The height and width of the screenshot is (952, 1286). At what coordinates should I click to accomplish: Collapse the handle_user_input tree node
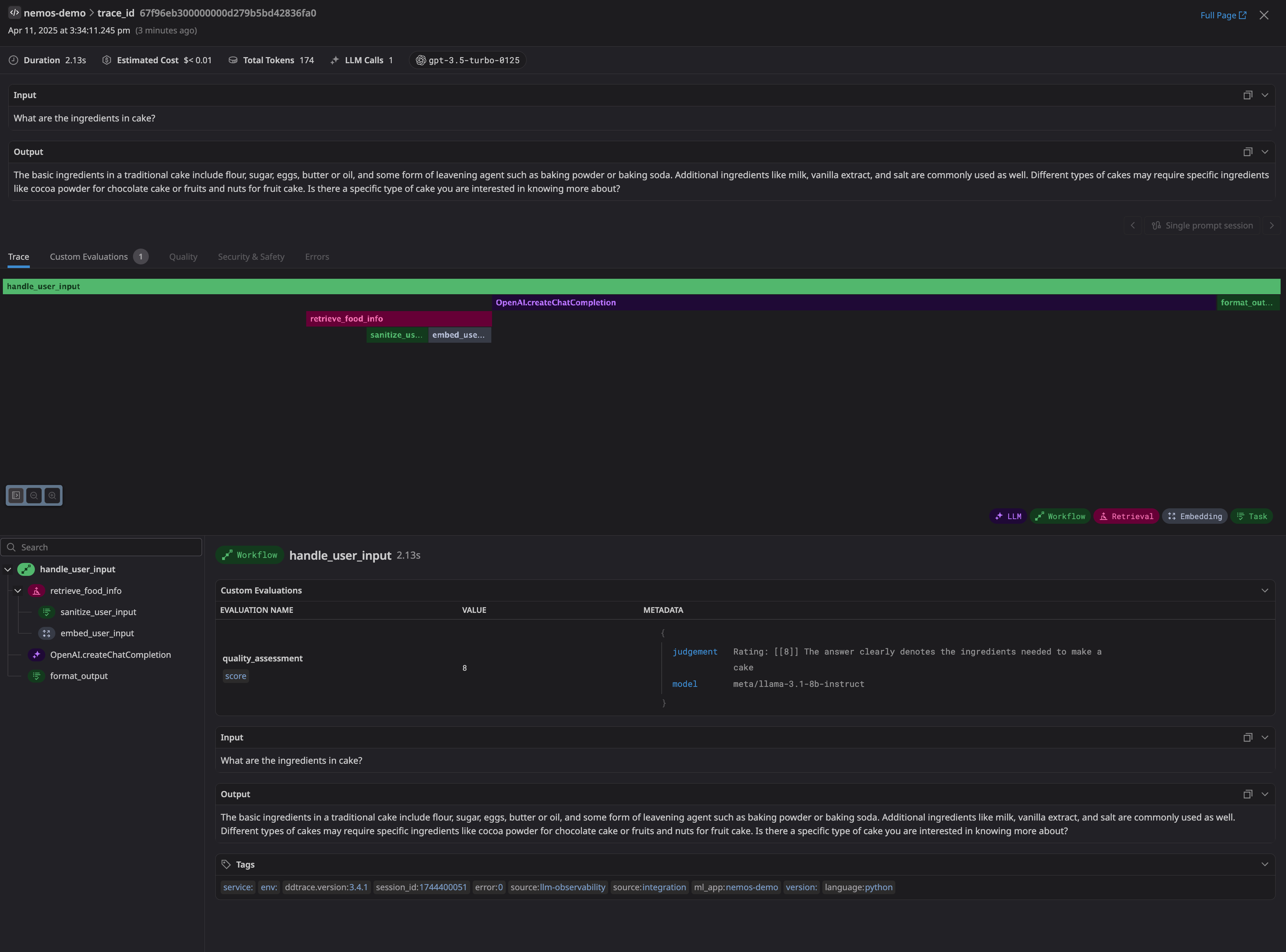8,569
